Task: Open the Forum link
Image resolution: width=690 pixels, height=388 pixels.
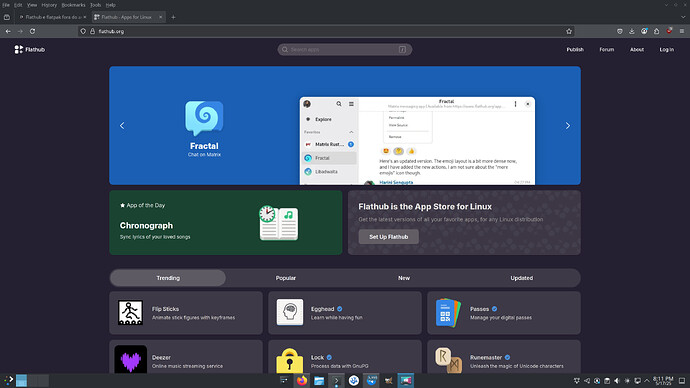Action: tap(606, 50)
